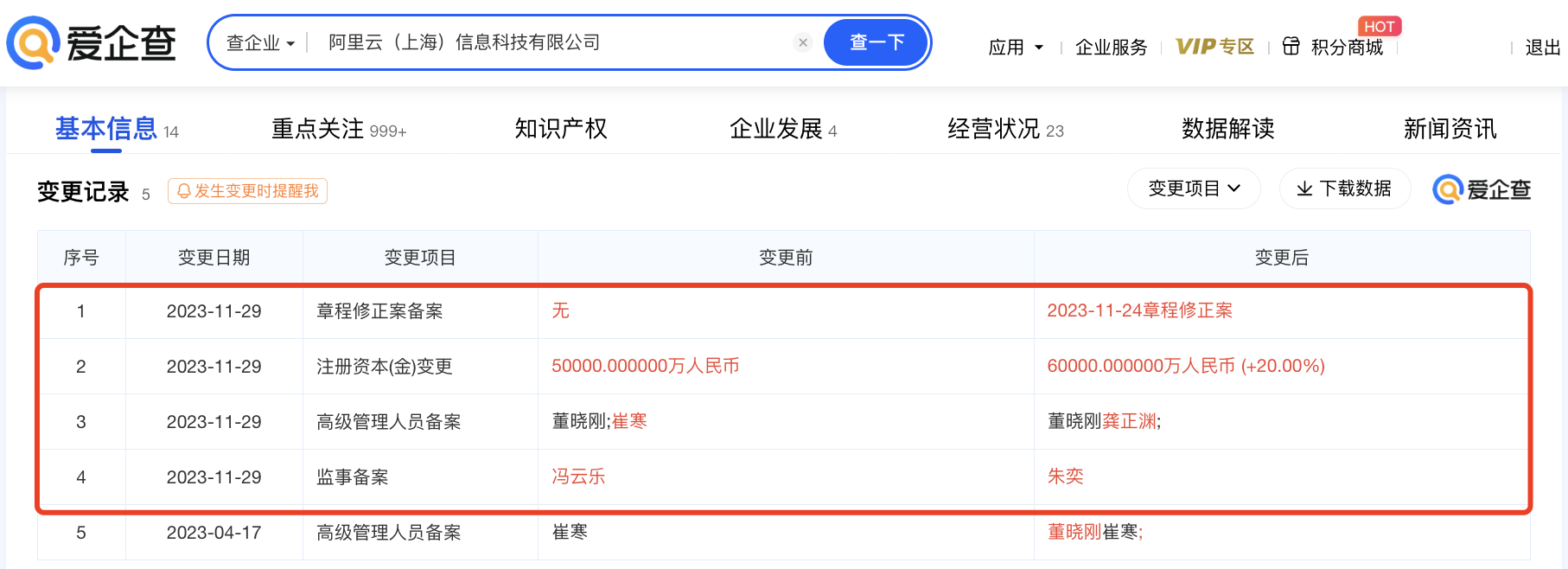Click the HOT badge
1568x569 pixels.
coord(1379,26)
